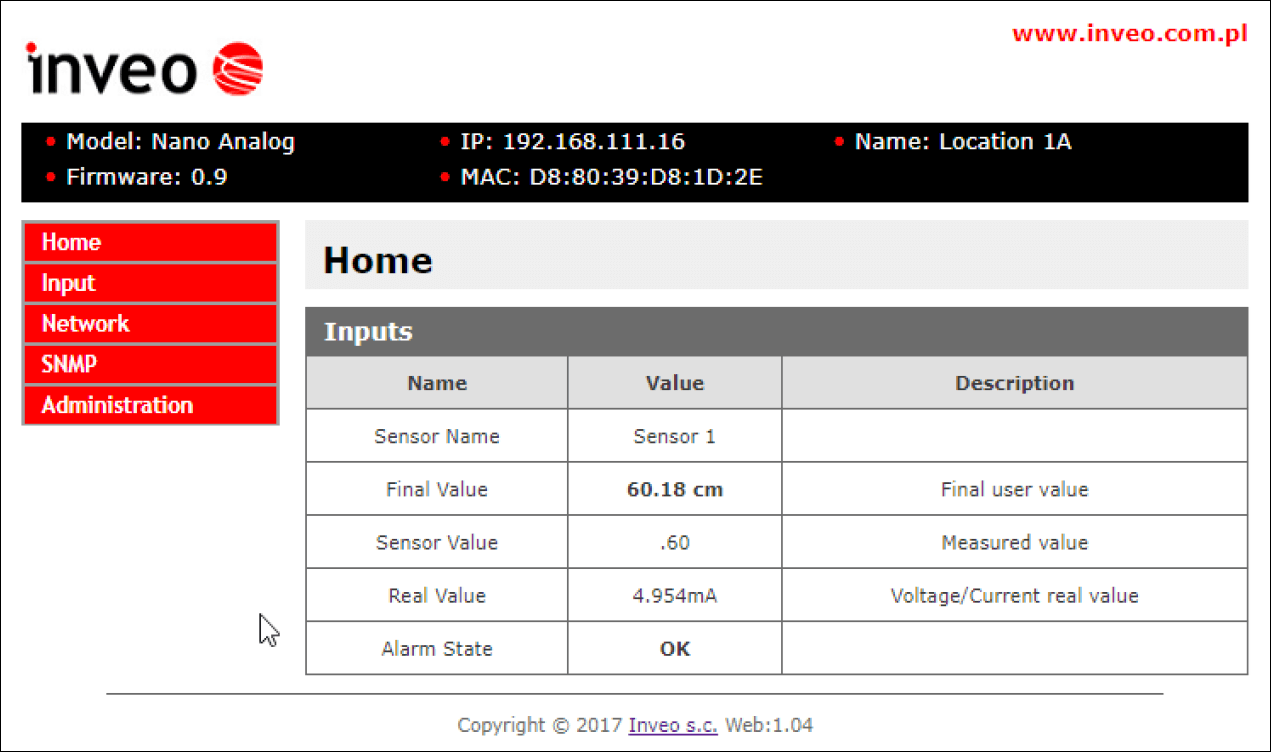Click the Inveo logo globe icon

pos(238,69)
